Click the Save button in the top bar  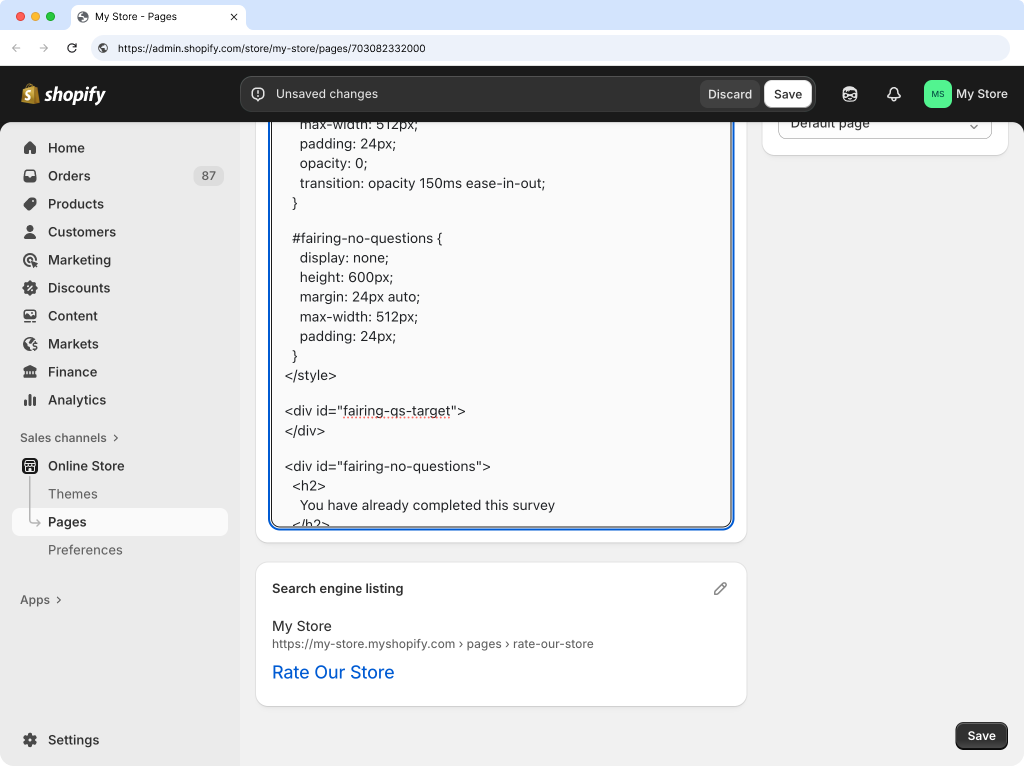click(x=787, y=94)
